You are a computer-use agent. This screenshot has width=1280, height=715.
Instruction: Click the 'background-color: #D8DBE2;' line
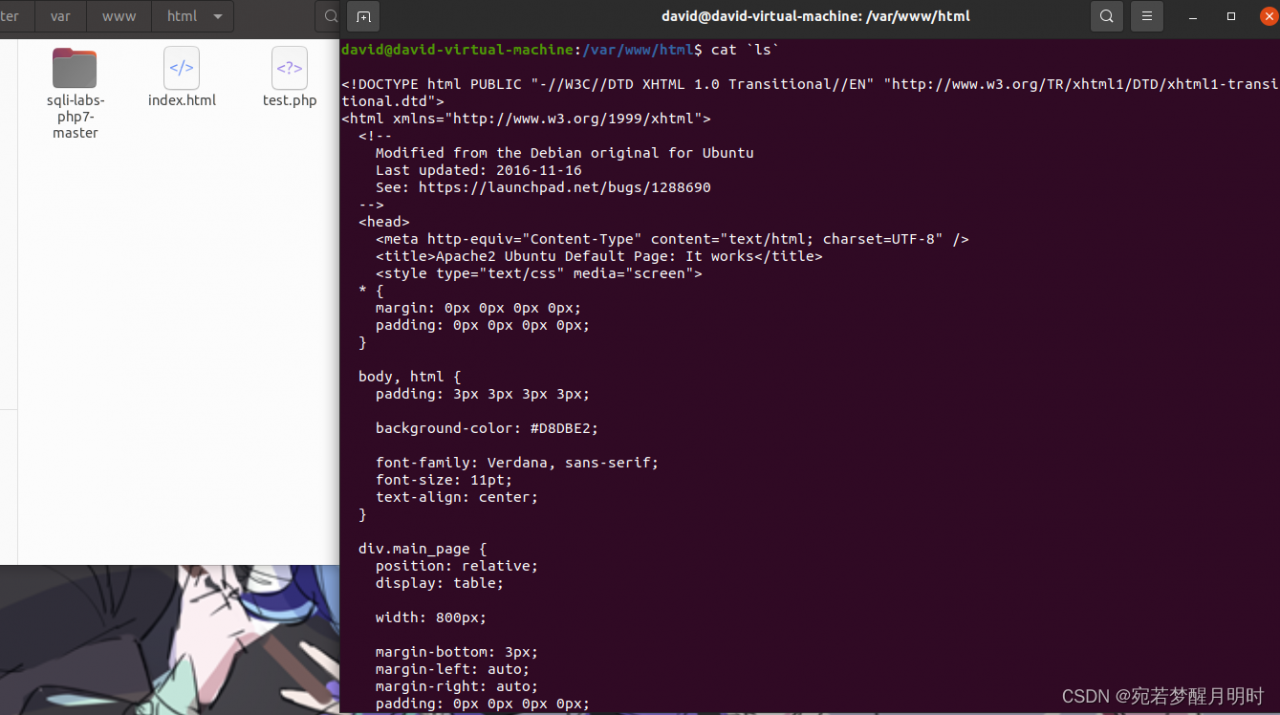[x=487, y=428]
